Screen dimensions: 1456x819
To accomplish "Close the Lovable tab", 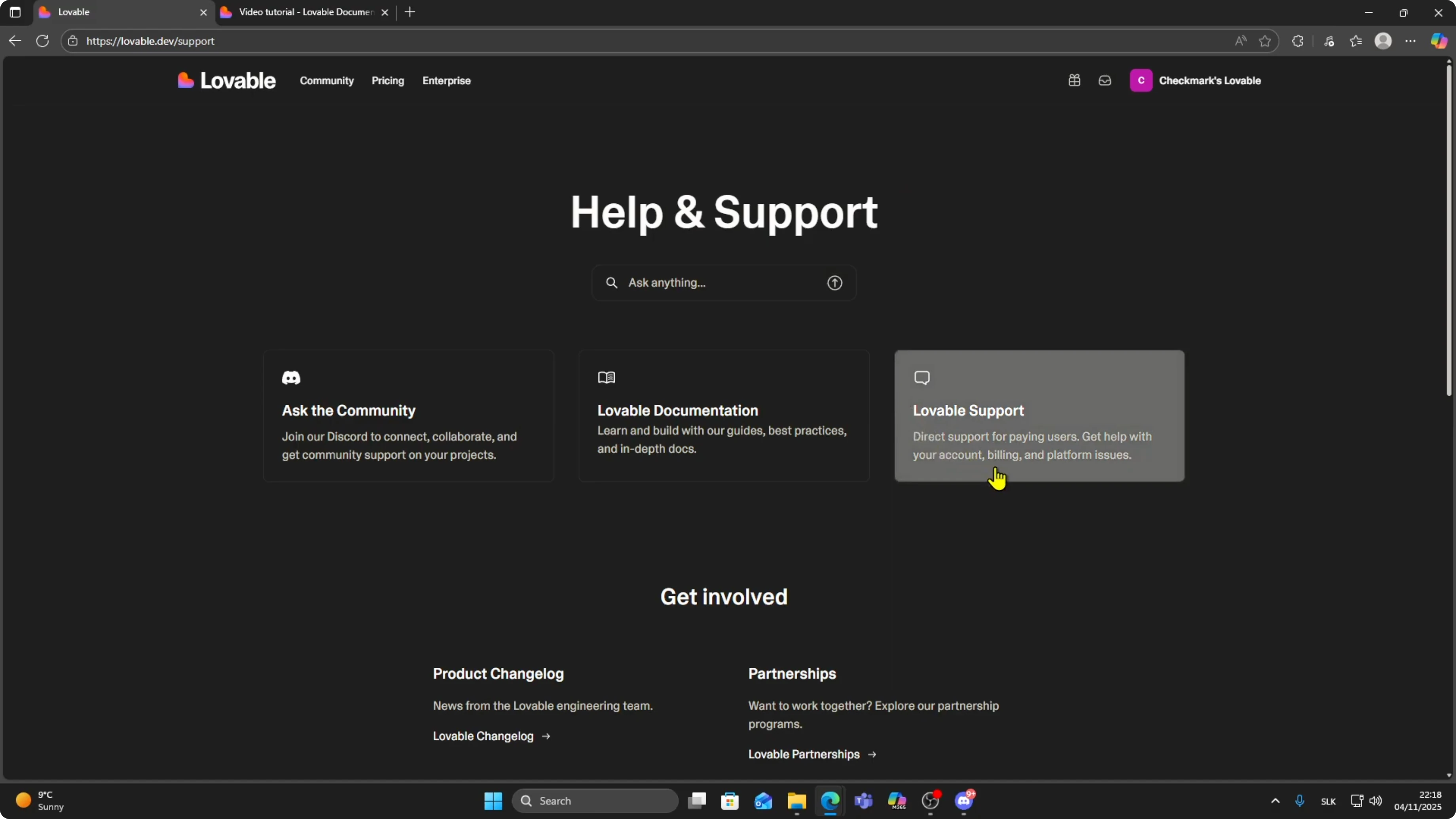I will pos(203,12).
